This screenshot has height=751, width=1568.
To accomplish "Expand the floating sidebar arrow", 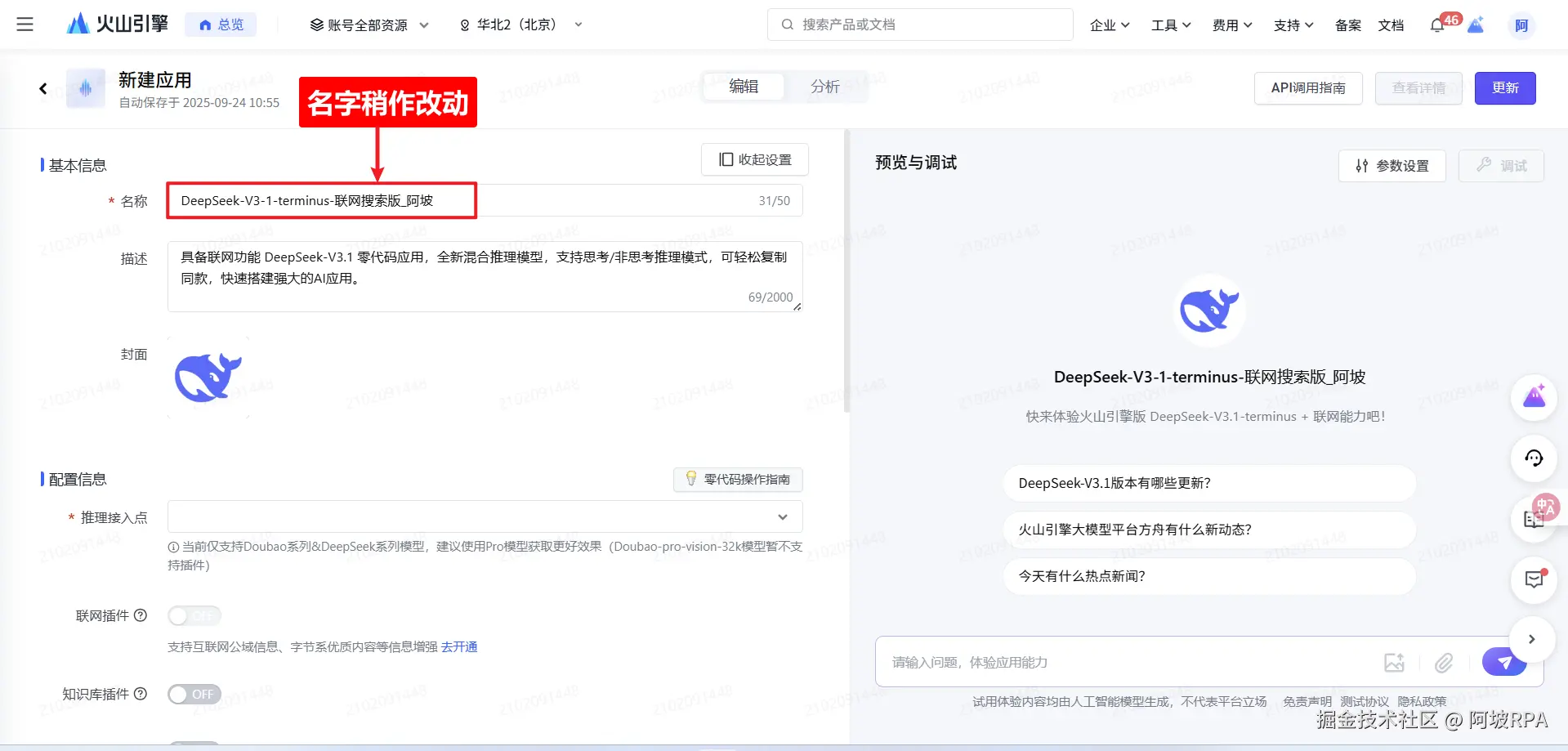I will coord(1532,639).
